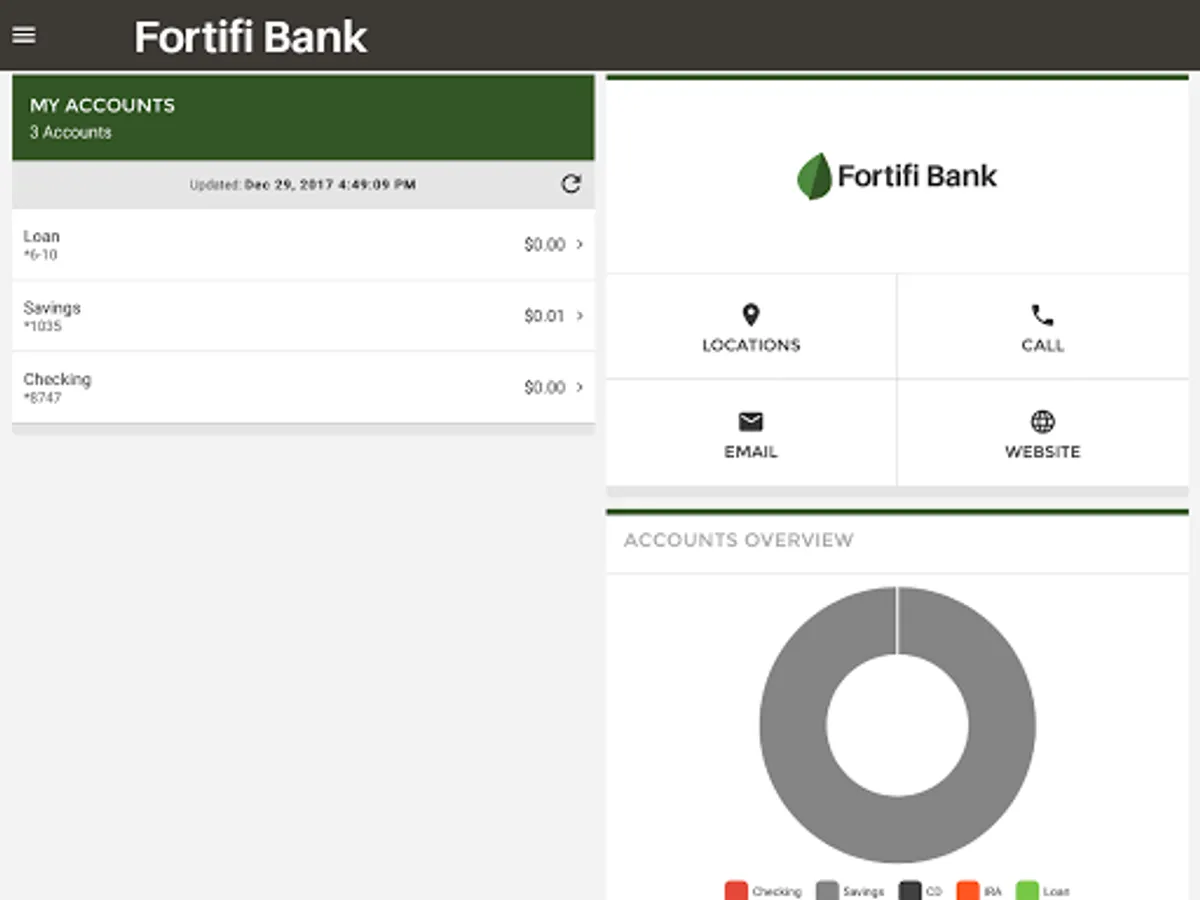1200x900 pixels.
Task: Click the Checking $0.00 balance
Action: tap(544, 387)
